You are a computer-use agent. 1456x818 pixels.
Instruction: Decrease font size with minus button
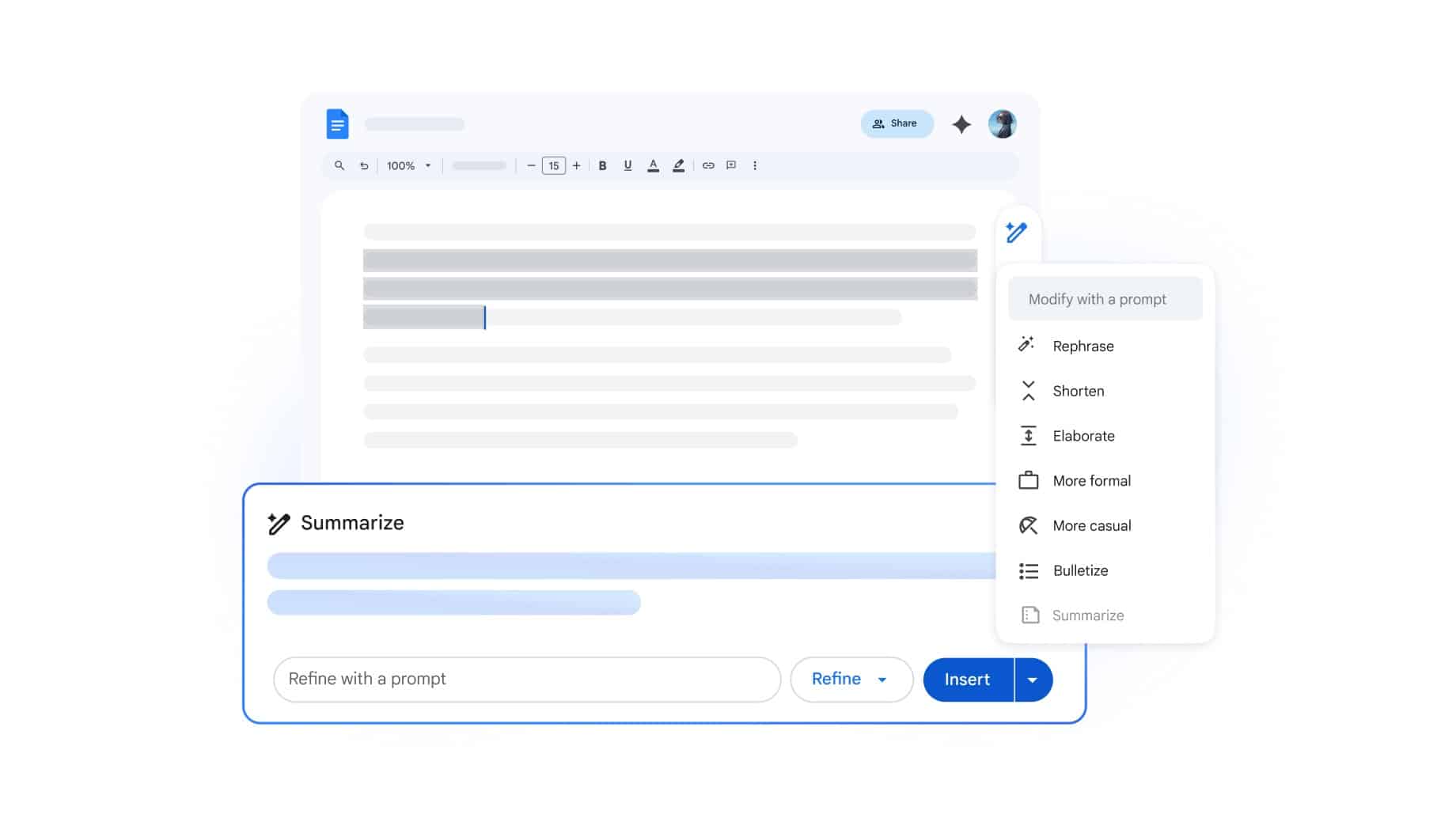point(531,166)
